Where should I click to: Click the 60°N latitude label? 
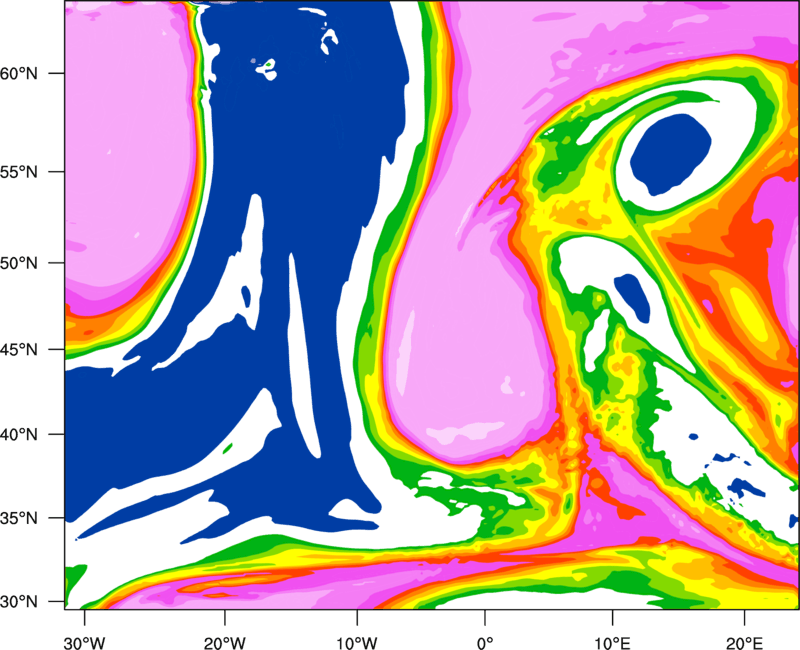point(19,73)
